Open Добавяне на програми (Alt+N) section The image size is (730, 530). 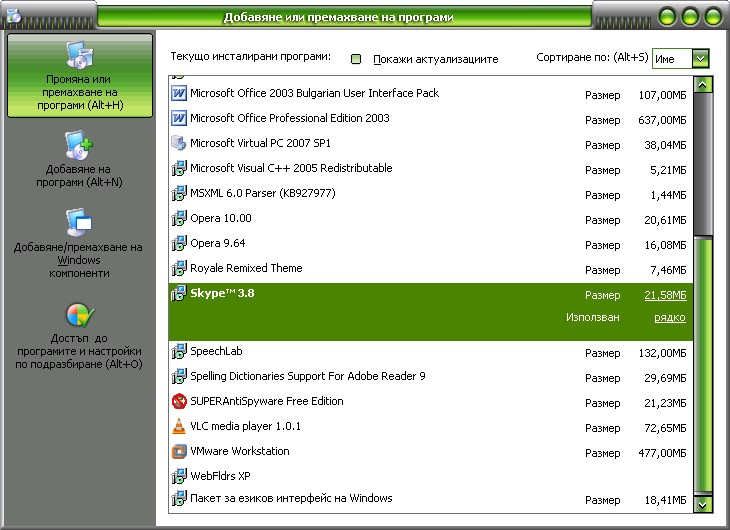[79, 159]
